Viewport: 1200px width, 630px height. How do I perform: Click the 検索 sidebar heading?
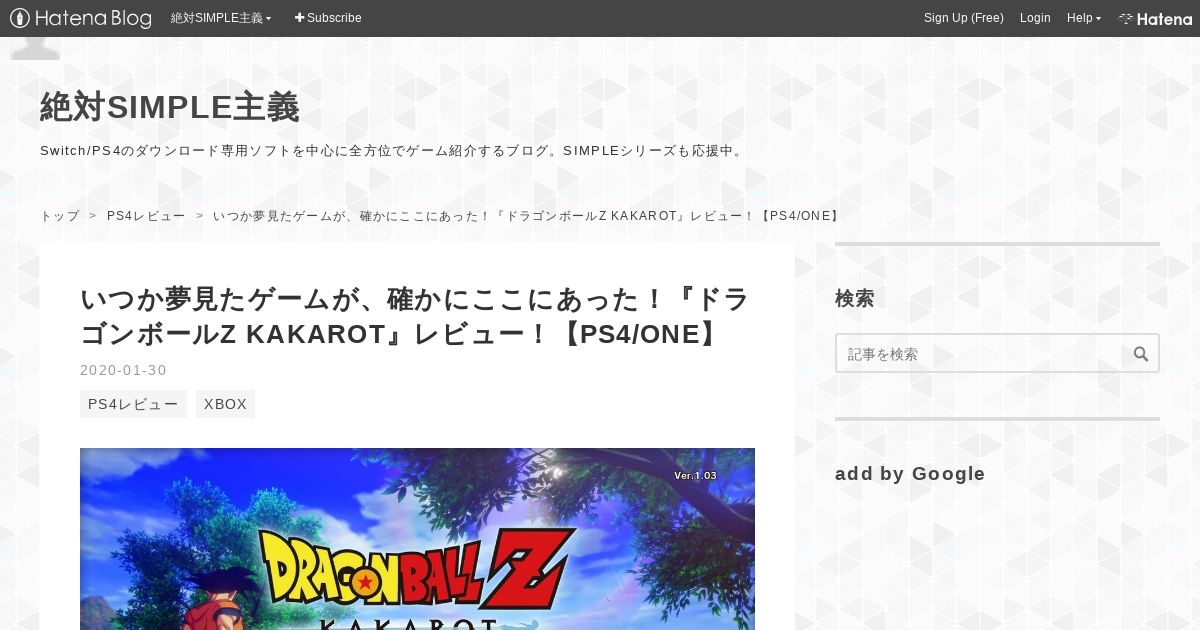(x=855, y=298)
